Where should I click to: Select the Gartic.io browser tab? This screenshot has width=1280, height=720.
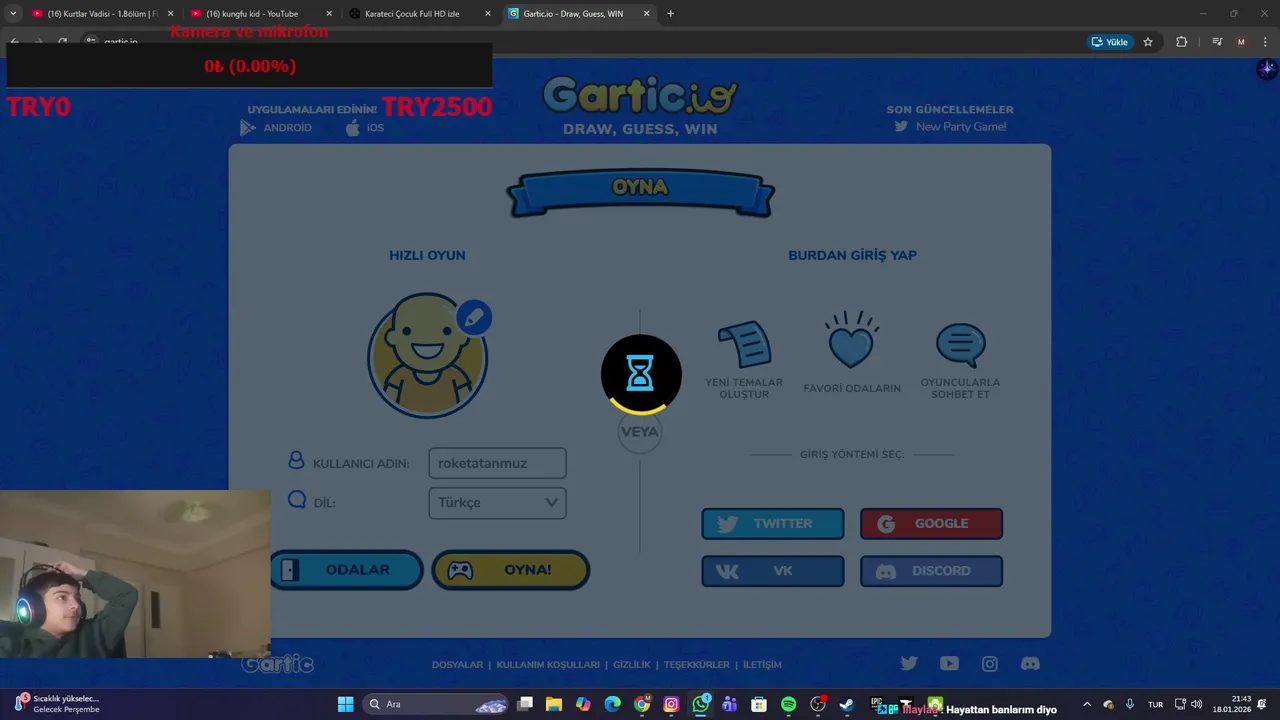pos(578,14)
